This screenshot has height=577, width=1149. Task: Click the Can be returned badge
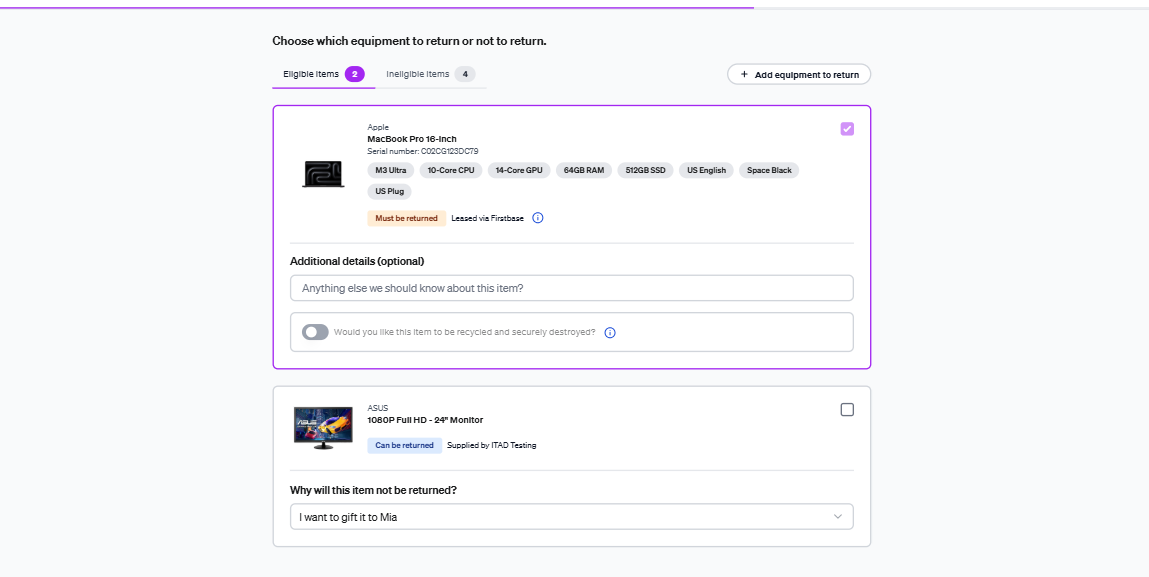tap(404, 445)
